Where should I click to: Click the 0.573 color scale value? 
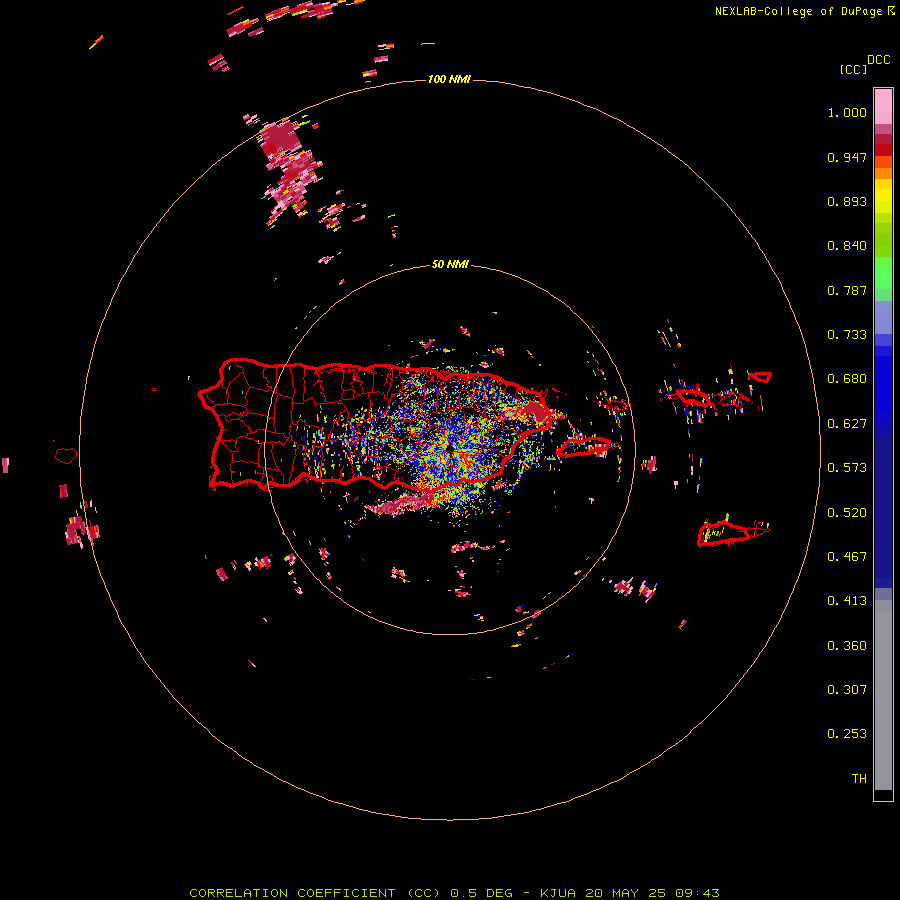point(847,468)
